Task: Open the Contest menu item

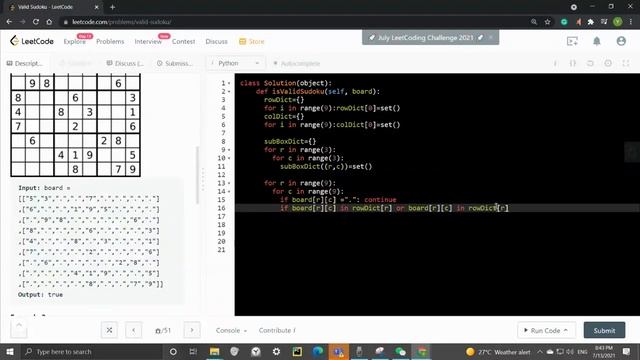Action: coord(183,42)
